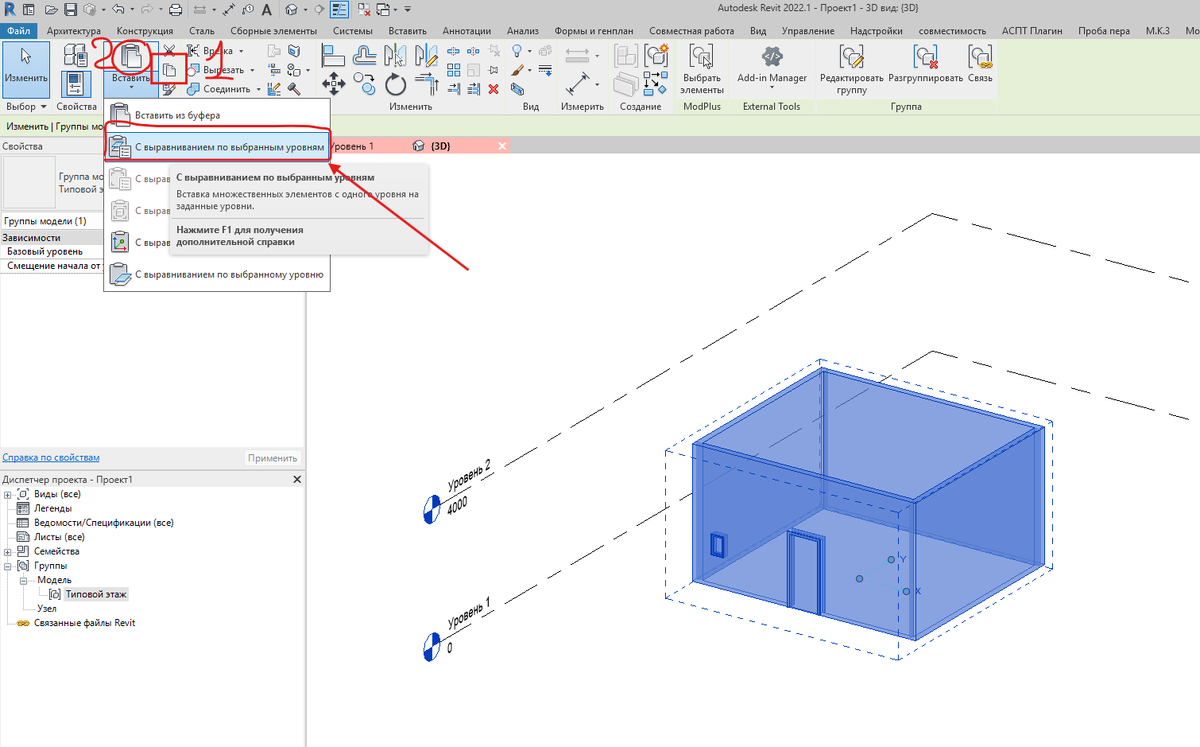
Task: Select the Узел item under Группы
Action: 47,608
